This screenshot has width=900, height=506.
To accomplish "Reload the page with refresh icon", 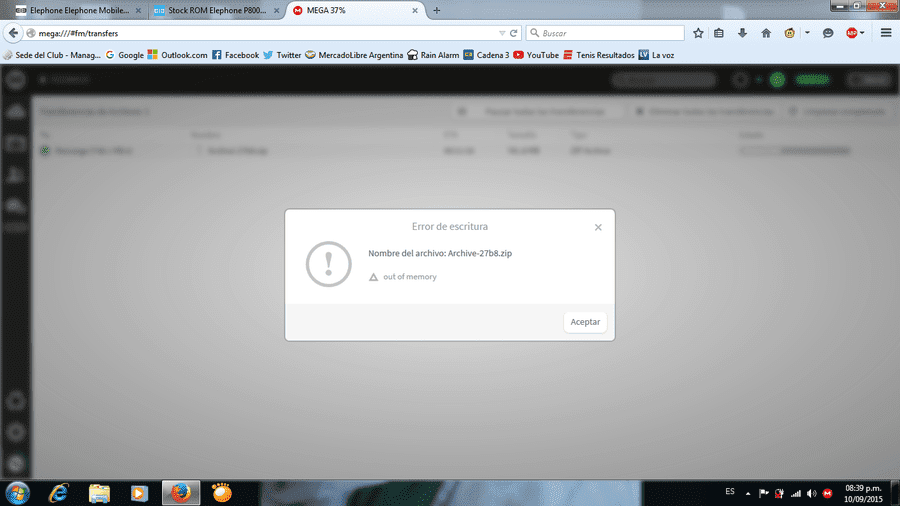I will click(x=514, y=33).
